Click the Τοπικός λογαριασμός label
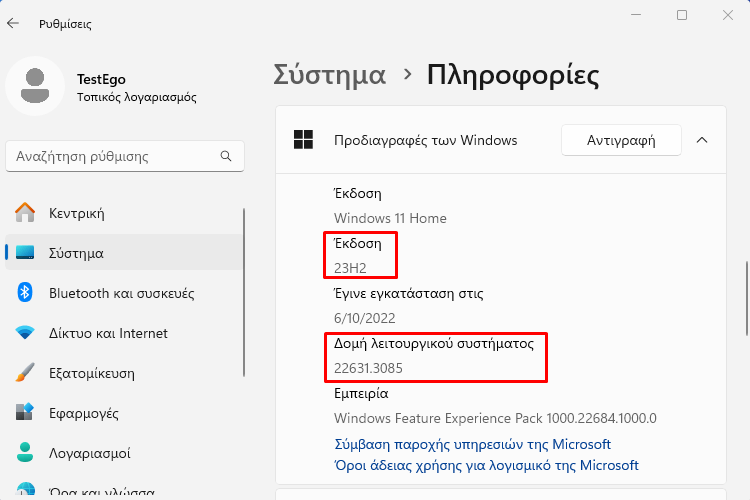This screenshot has width=750, height=500. 137,97
